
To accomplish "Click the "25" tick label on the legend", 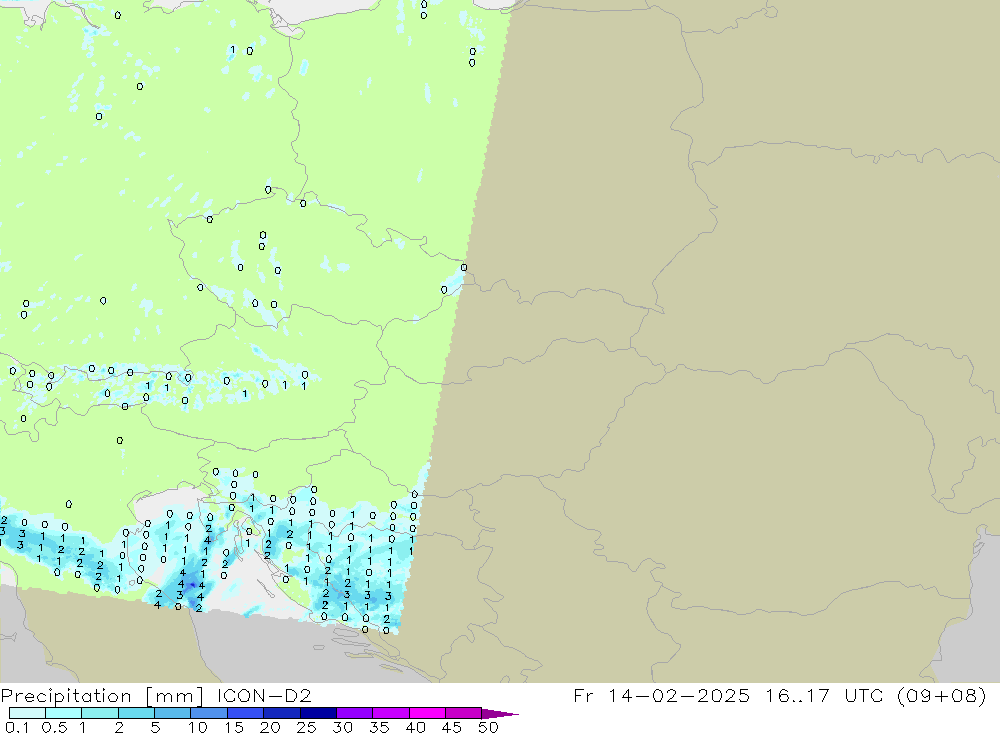I will (305, 727).
